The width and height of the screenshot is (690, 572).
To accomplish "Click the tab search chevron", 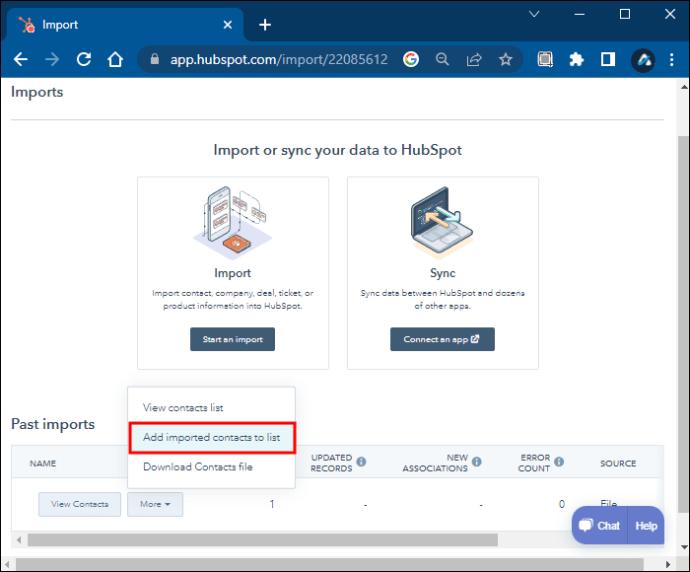I will tap(534, 14).
